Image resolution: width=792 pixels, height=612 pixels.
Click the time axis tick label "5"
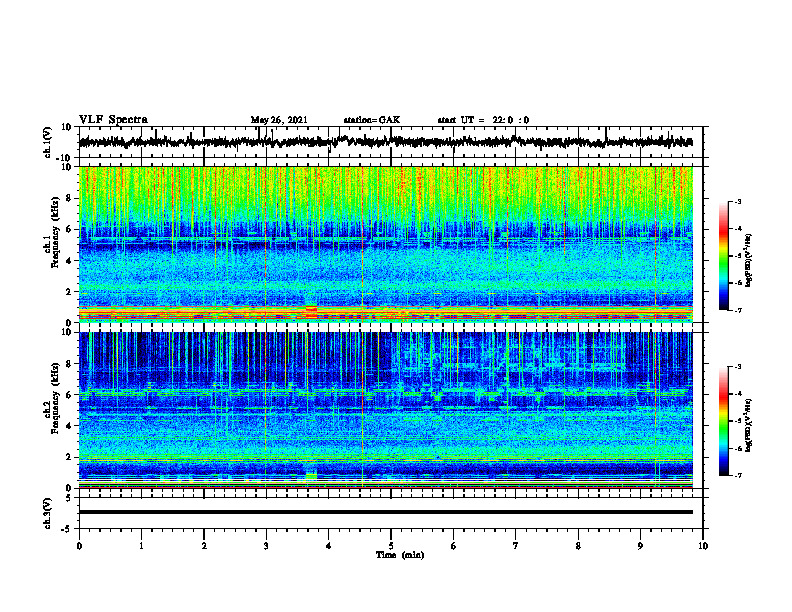coord(391,546)
